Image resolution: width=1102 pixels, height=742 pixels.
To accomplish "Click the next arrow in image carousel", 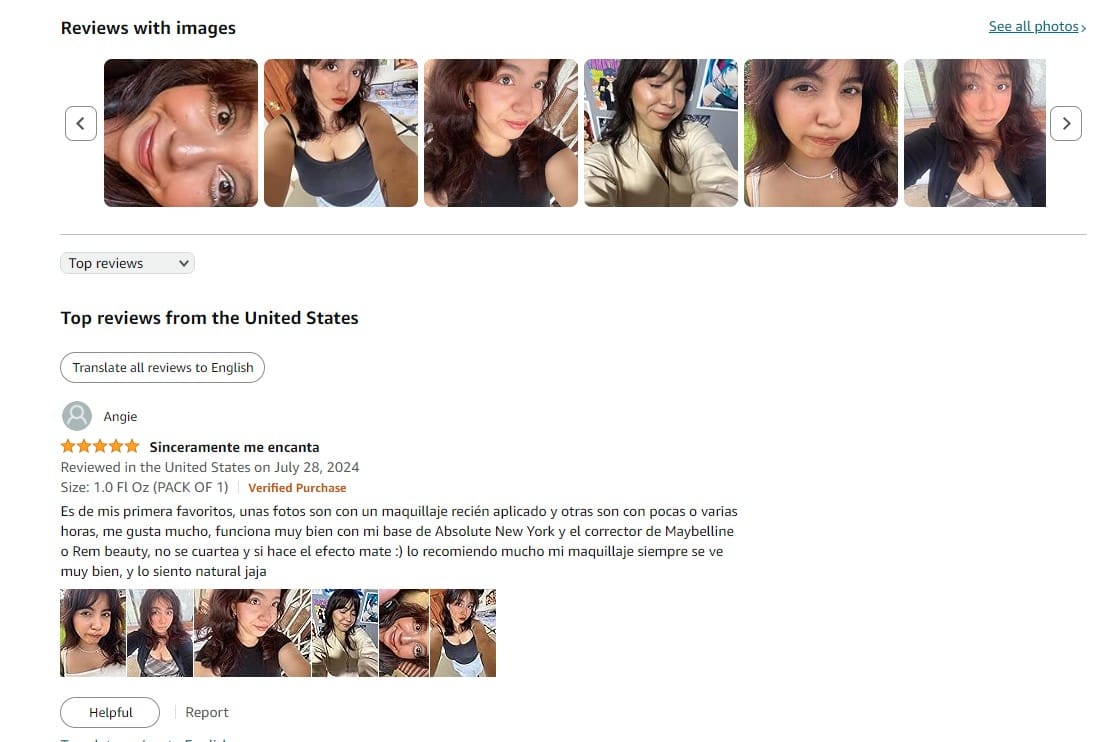I will tap(1065, 124).
